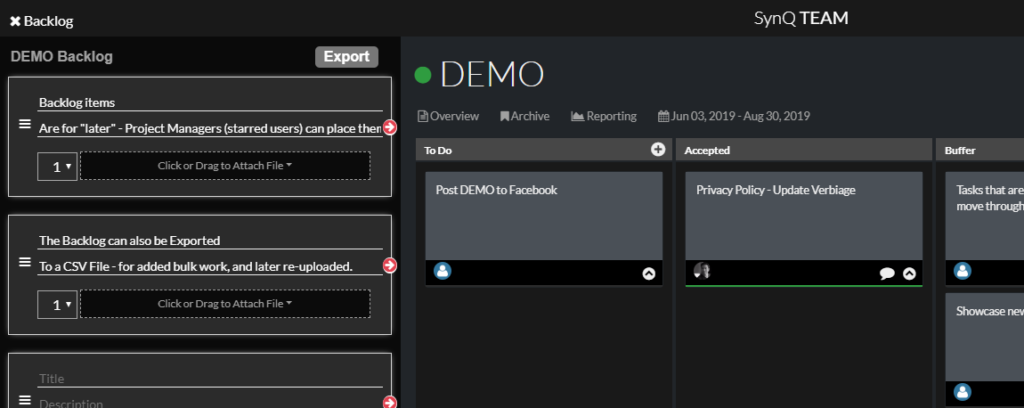
Task: Grab the drag handle on the Exported backlog card
Action: (x=25, y=263)
